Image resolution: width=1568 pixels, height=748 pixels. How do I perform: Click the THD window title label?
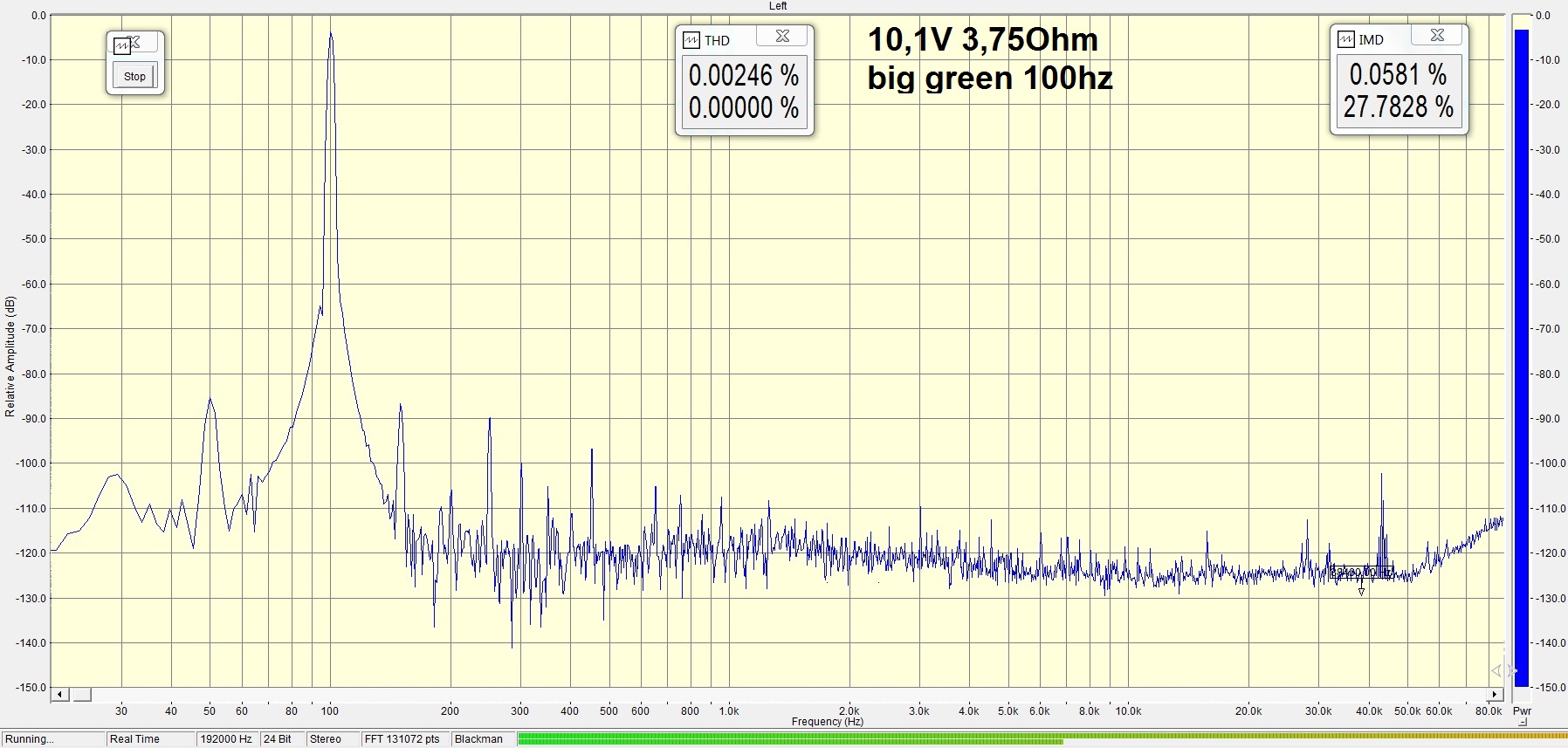pyautogui.click(x=717, y=40)
